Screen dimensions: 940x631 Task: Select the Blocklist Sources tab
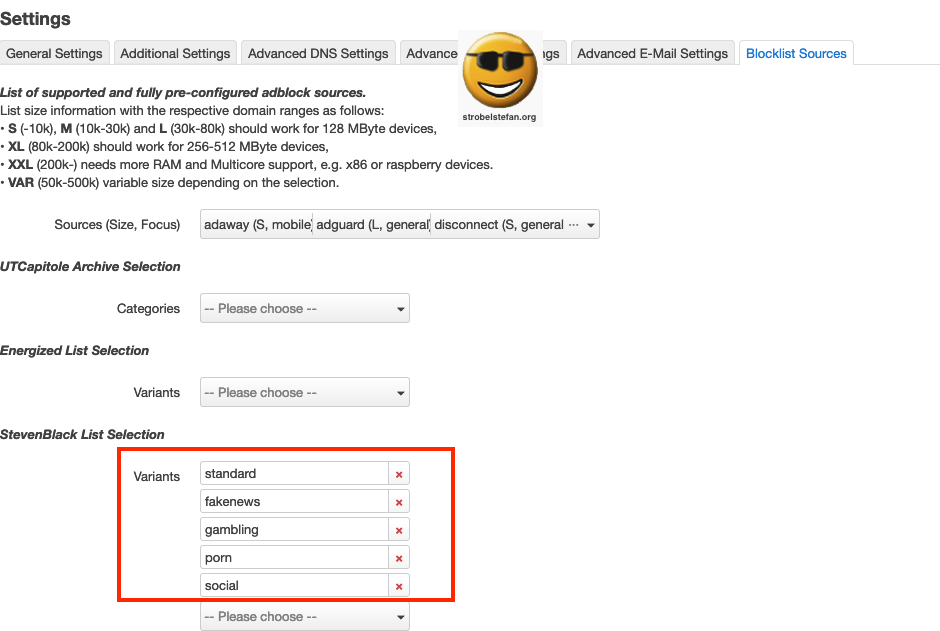pos(796,54)
